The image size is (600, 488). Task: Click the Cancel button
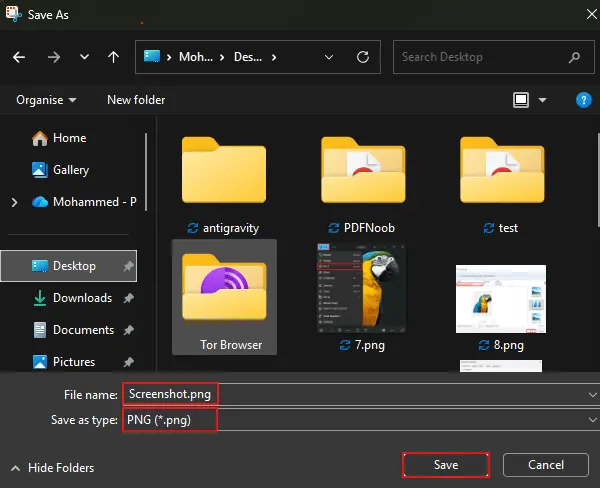[546, 465]
